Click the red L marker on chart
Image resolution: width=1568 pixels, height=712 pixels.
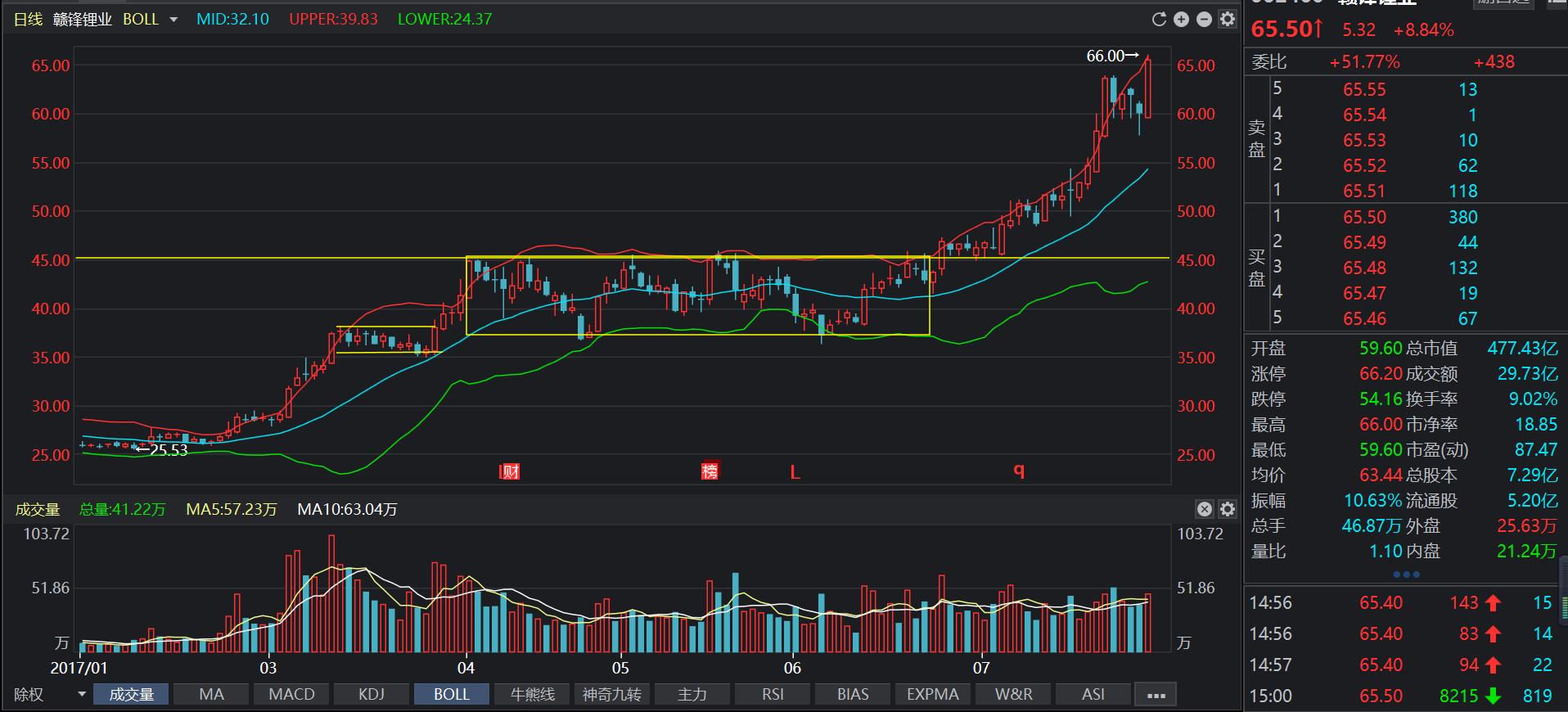794,472
